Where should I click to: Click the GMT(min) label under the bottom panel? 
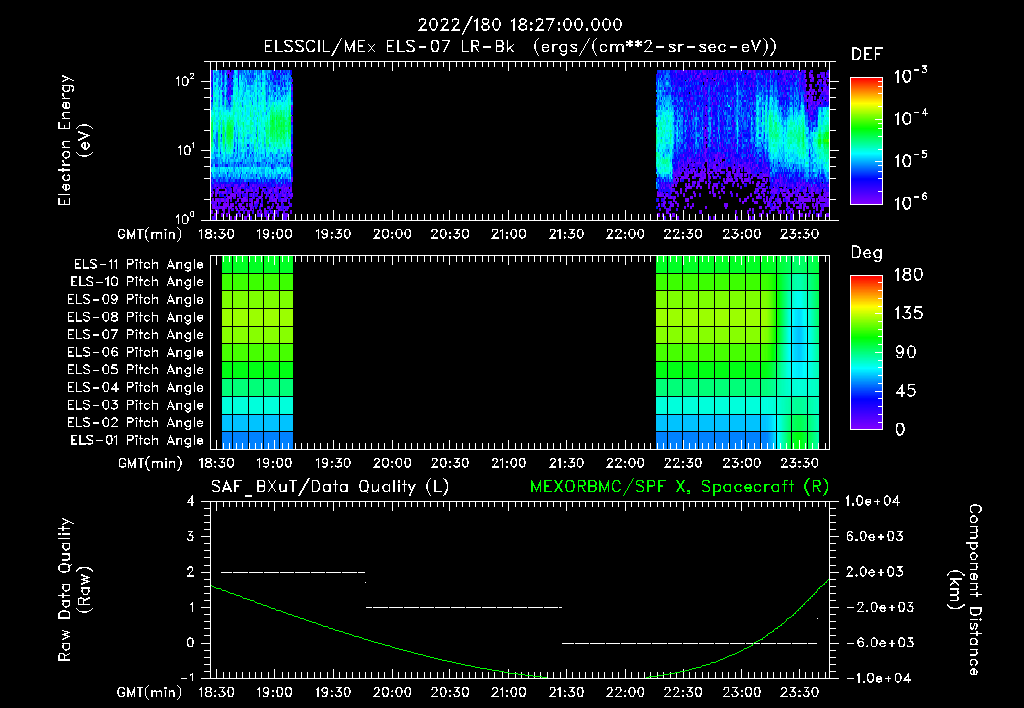coord(150,693)
